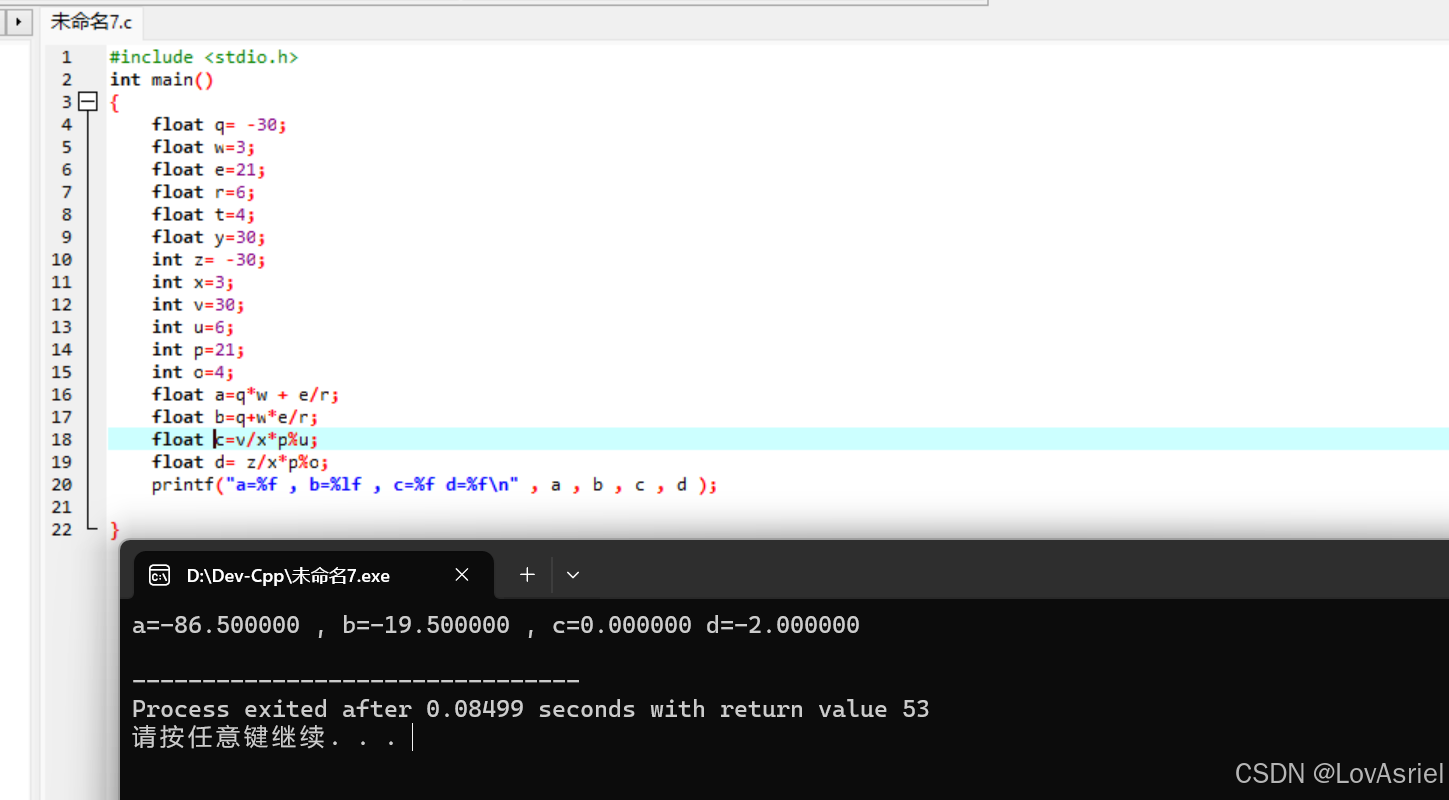
Task: Collapse the main function fold marker
Action: click(x=88, y=102)
